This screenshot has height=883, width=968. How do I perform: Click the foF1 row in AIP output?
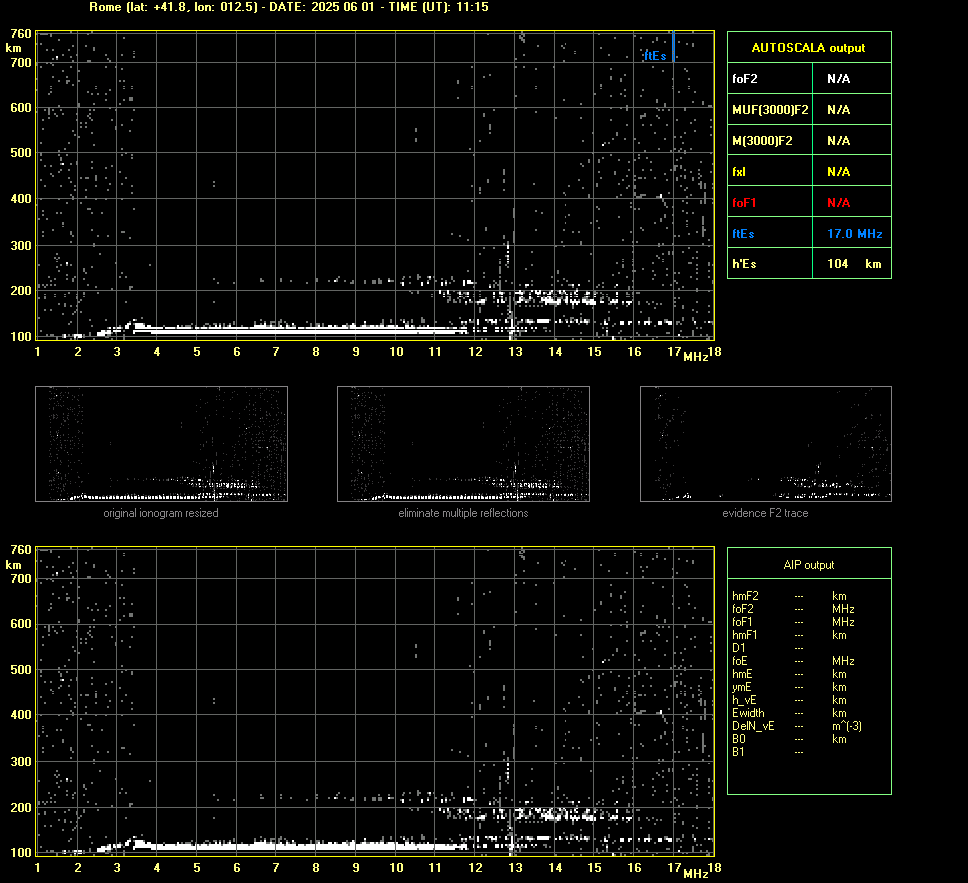(793, 622)
